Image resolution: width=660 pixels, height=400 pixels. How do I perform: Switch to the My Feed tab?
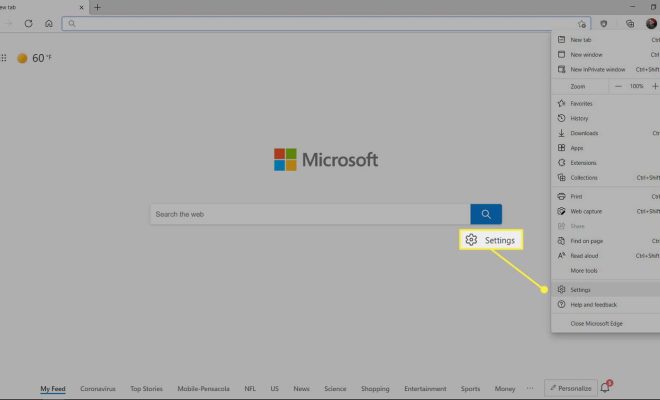click(53, 389)
